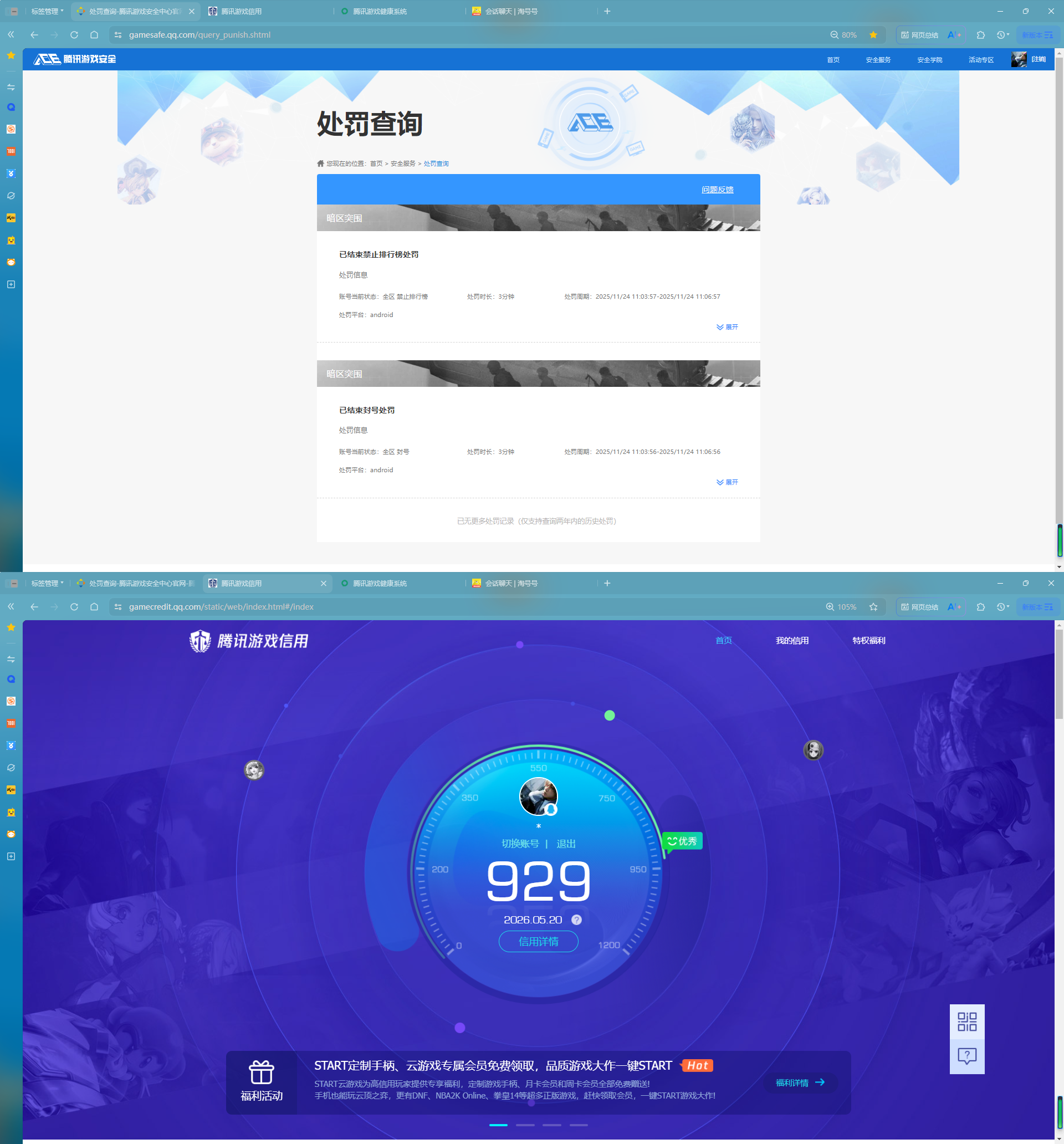Expand 展开 under 禁止排行榜处罚 record
This screenshot has width=1064, height=1144.
[x=728, y=328]
